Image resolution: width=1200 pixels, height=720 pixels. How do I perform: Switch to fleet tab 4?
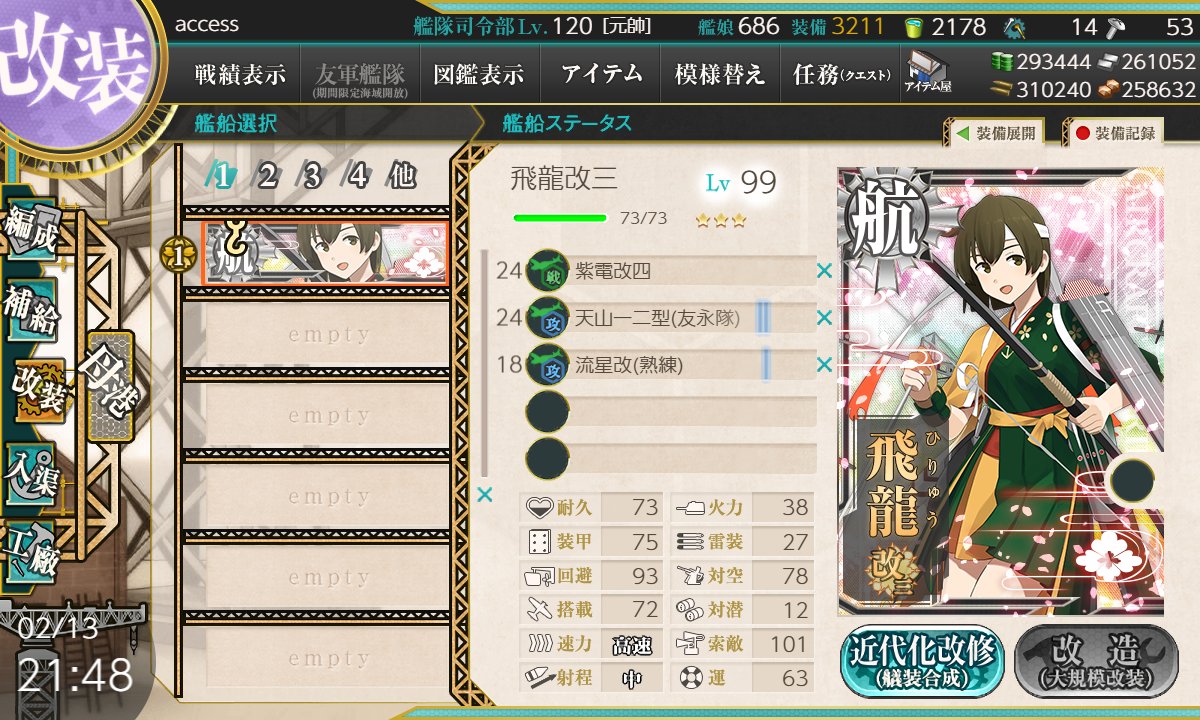pyautogui.click(x=357, y=176)
